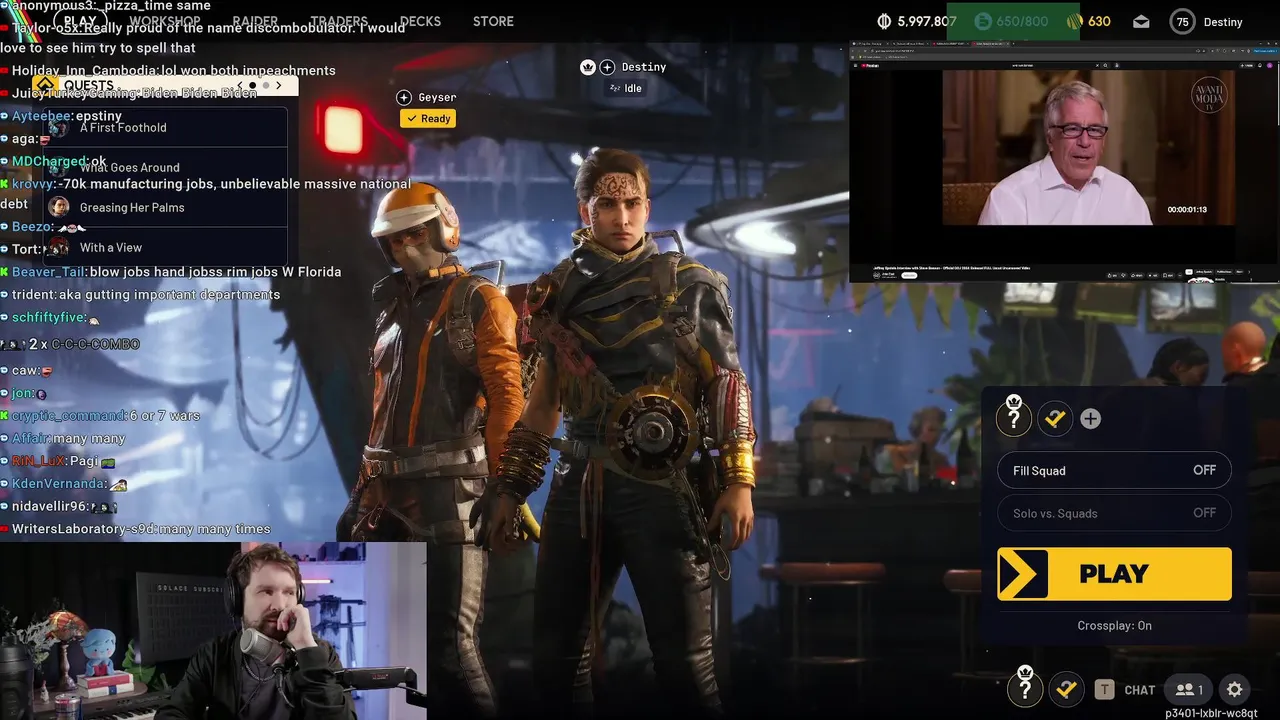Click WritersLaboratory's many many times chat message
Image resolution: width=1280 pixels, height=720 pixels.
(x=136, y=529)
